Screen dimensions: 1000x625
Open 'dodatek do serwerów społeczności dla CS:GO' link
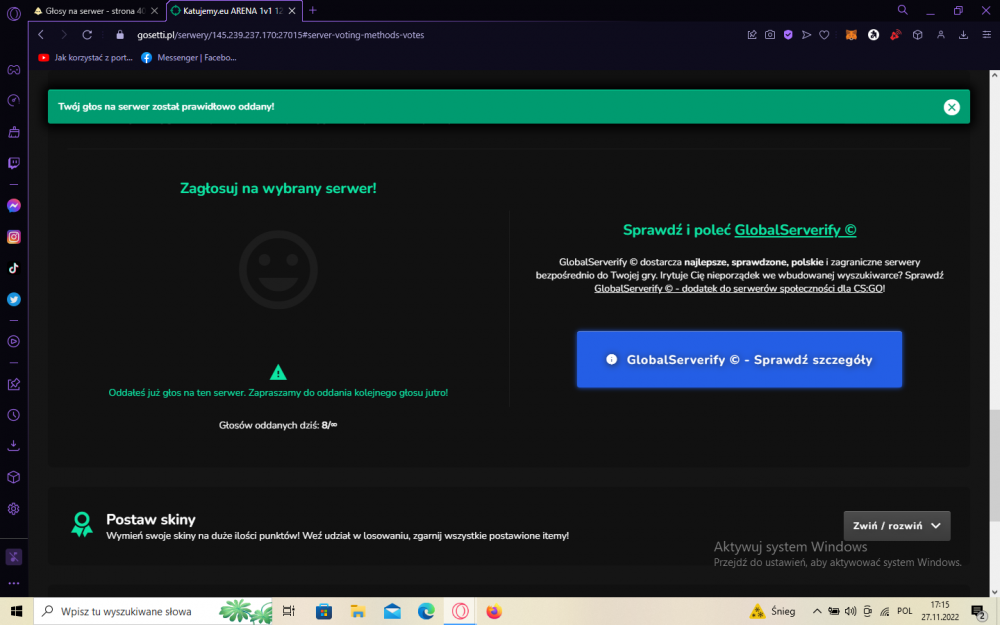point(739,288)
